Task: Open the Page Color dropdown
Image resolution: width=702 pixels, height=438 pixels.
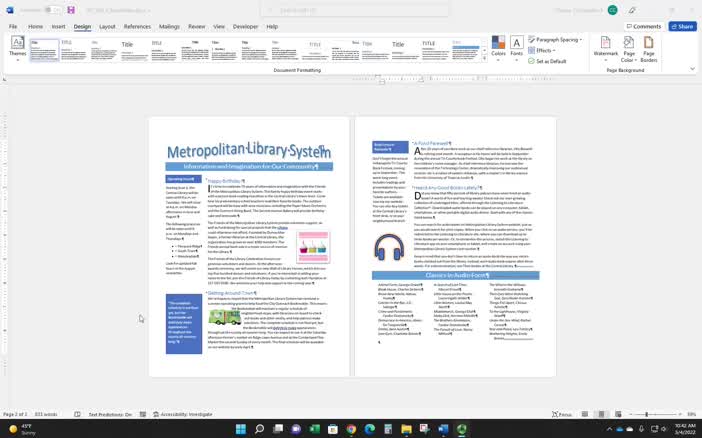Action: pos(629,49)
